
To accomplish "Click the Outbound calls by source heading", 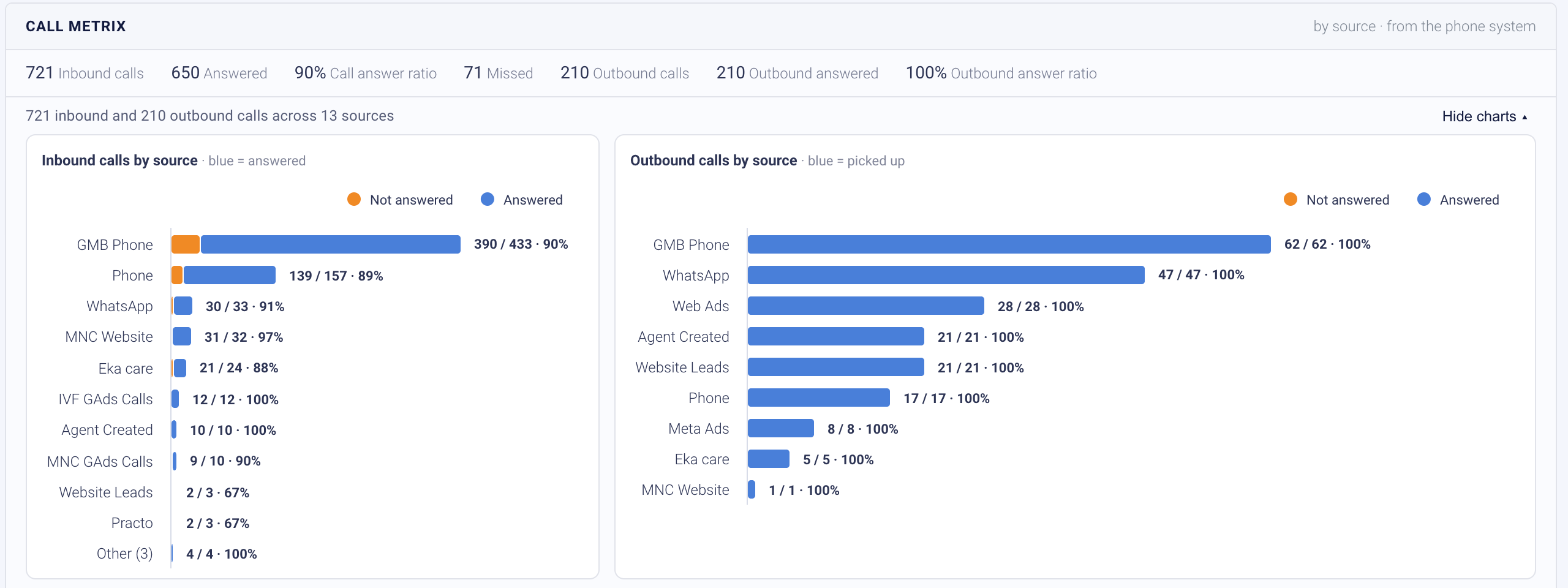I will pos(714,160).
